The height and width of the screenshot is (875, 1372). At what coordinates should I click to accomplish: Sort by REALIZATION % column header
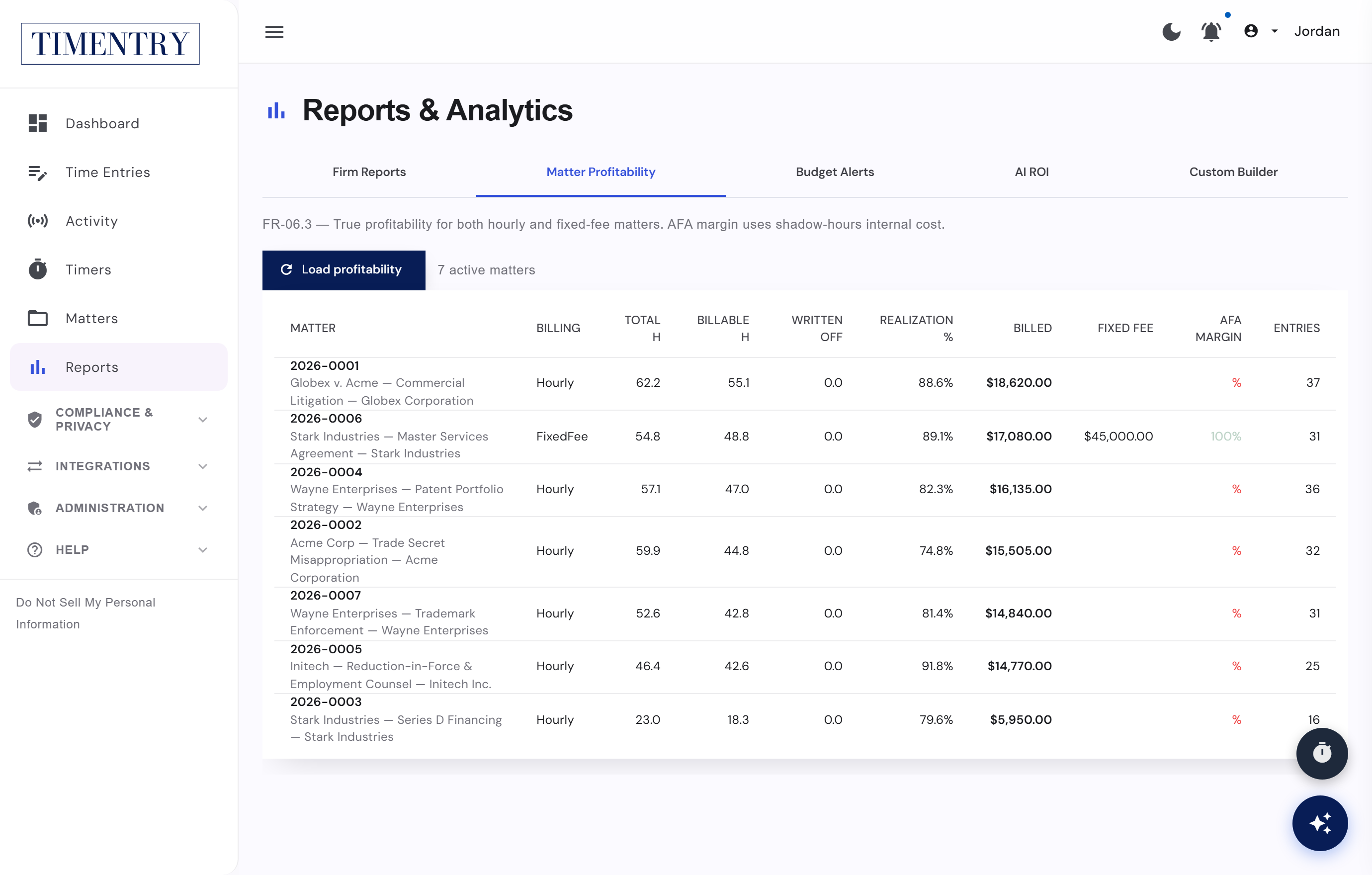tap(916, 328)
